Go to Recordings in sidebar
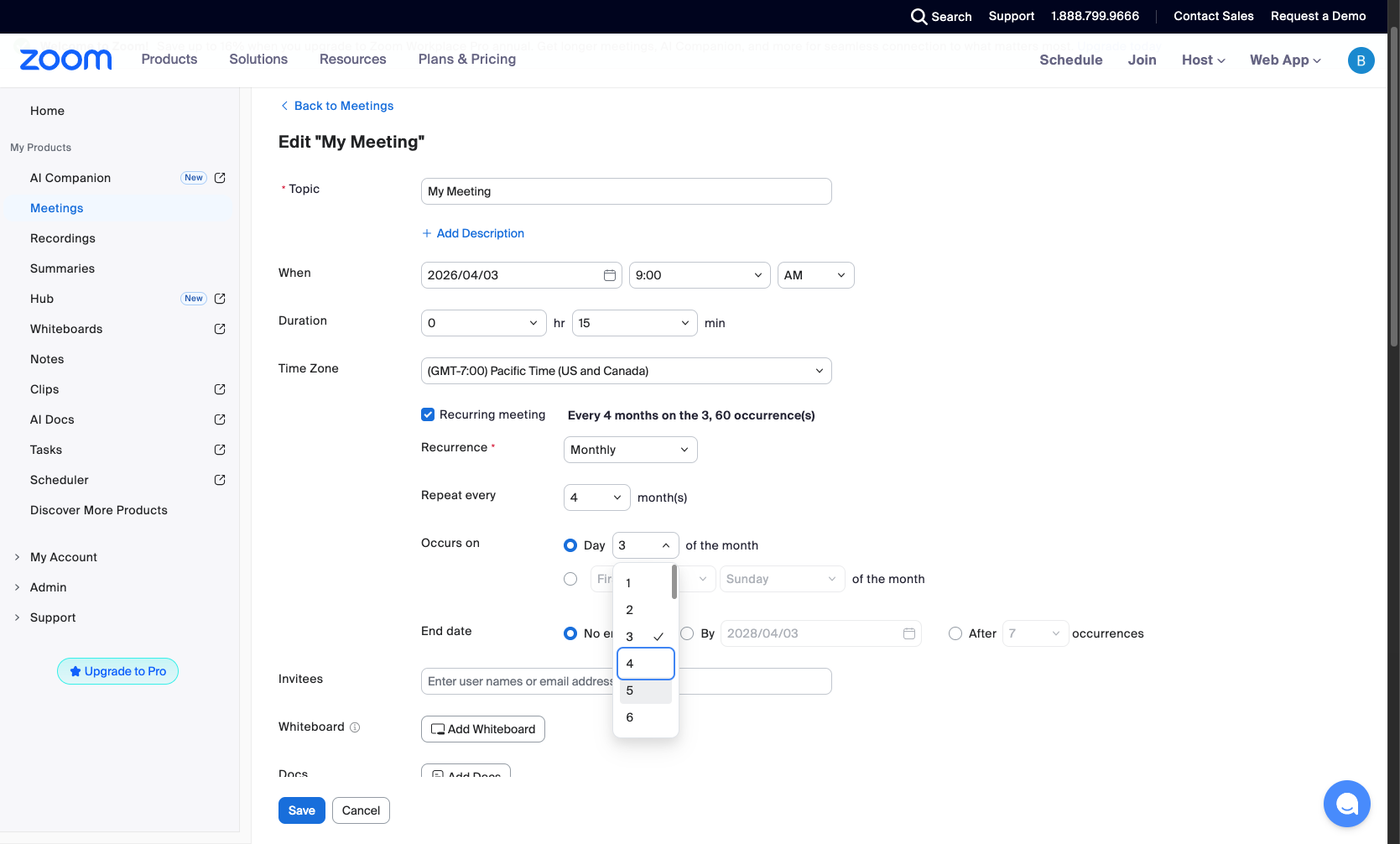1400x844 pixels. pos(63,238)
